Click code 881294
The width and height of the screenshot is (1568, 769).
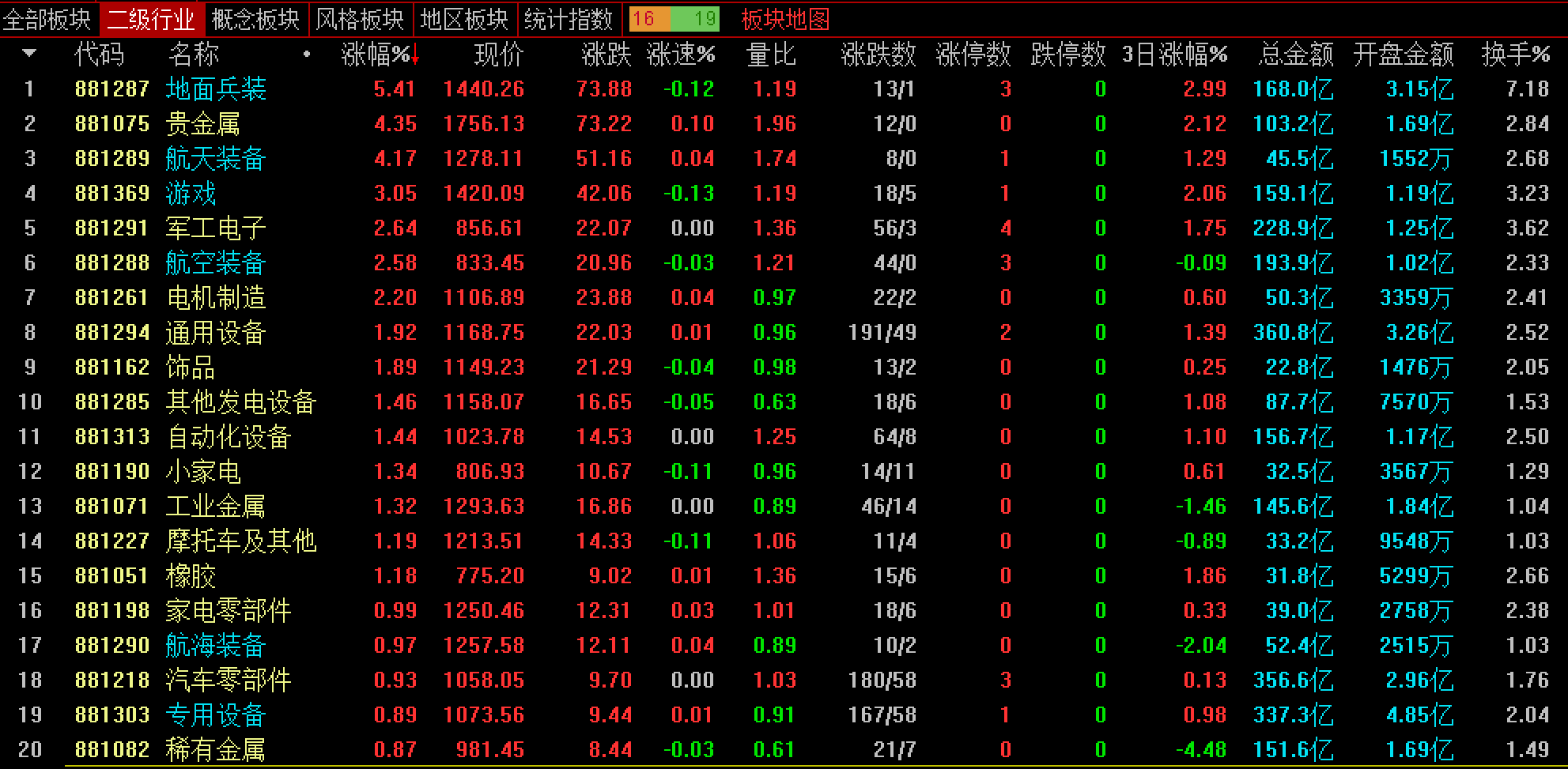[x=112, y=332]
